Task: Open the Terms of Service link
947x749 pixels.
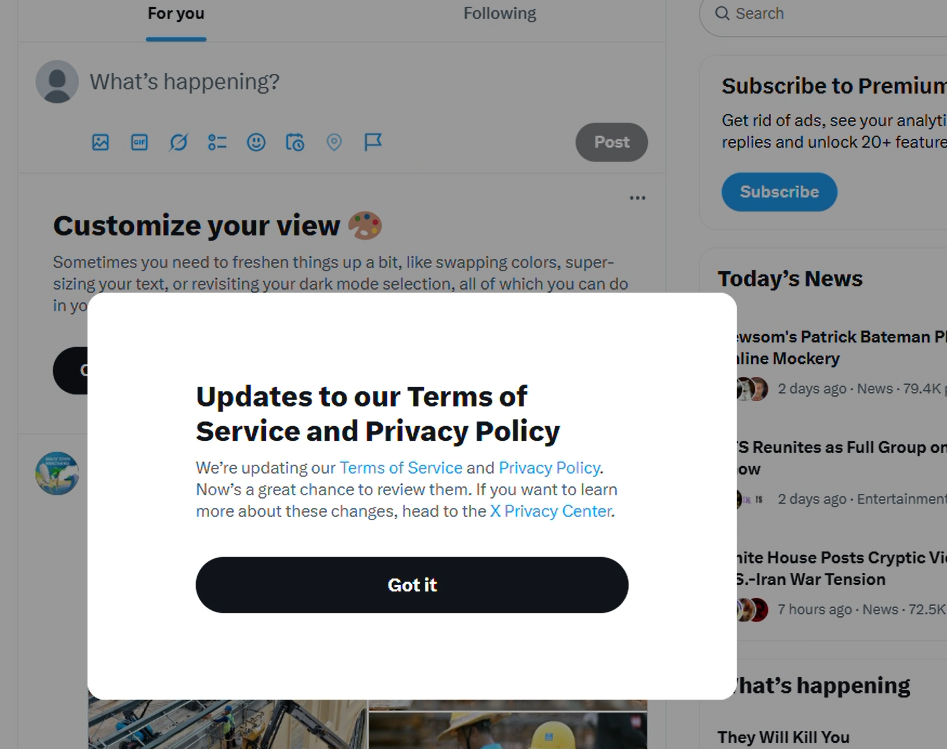Action: click(401, 467)
